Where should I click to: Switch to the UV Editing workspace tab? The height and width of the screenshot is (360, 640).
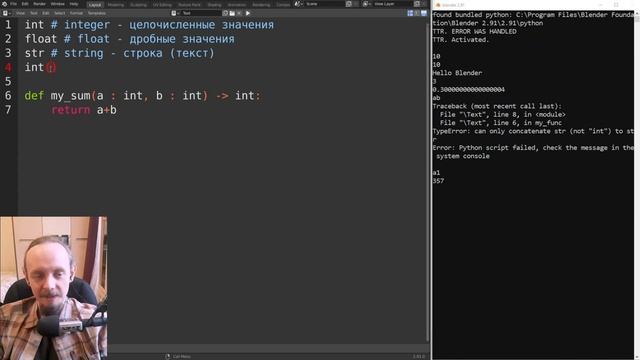[162, 4]
